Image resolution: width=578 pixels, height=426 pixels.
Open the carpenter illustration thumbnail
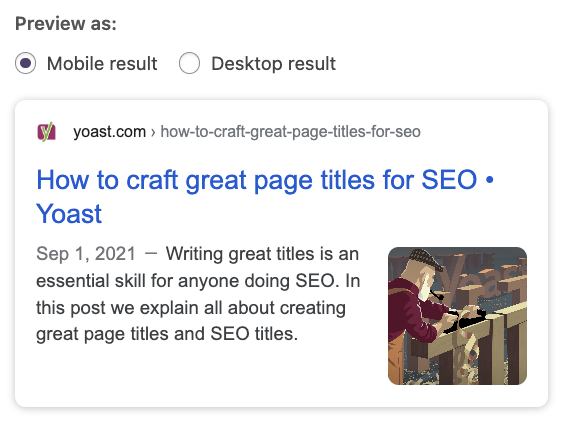457,316
